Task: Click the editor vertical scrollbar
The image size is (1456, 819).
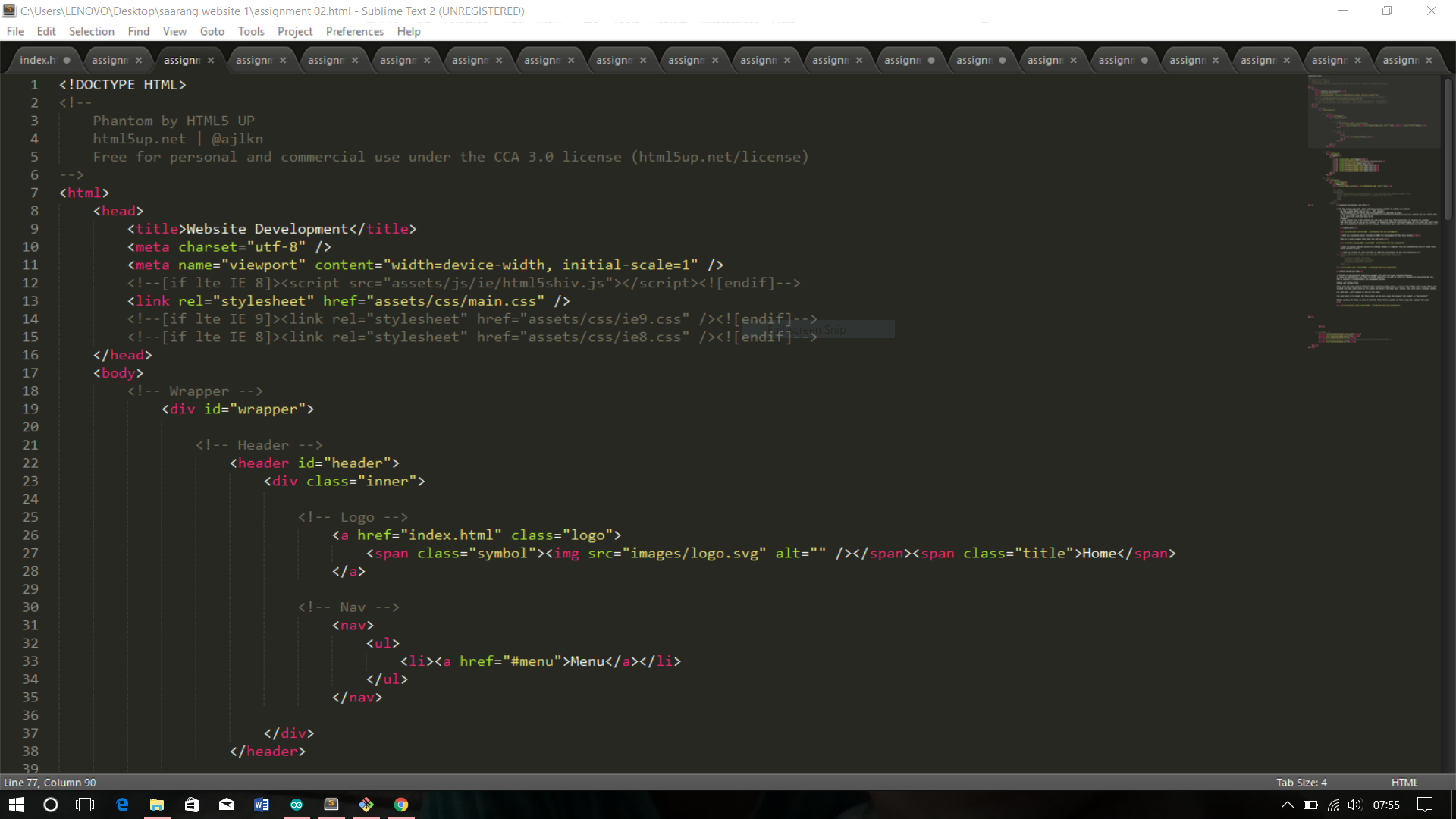Action: click(x=1448, y=149)
